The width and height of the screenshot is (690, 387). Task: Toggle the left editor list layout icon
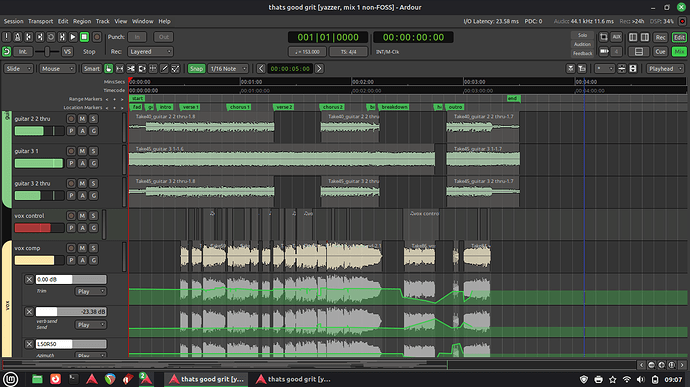pos(633,37)
